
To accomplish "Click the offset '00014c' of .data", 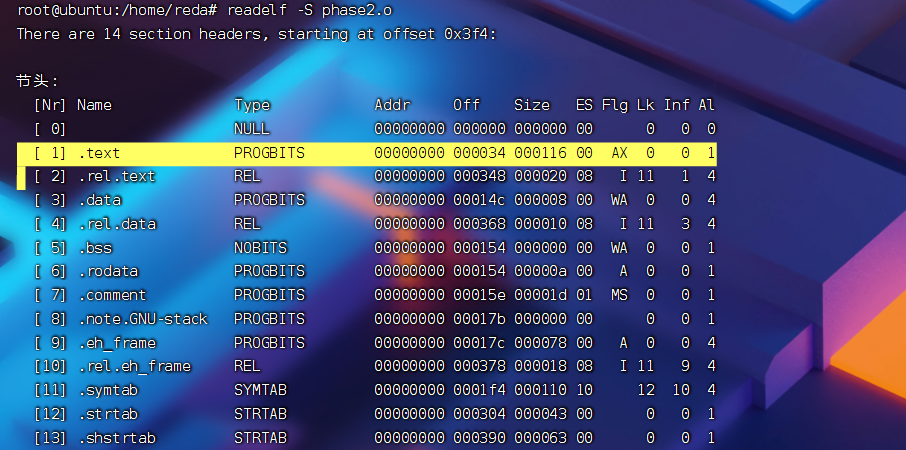I will (x=480, y=200).
